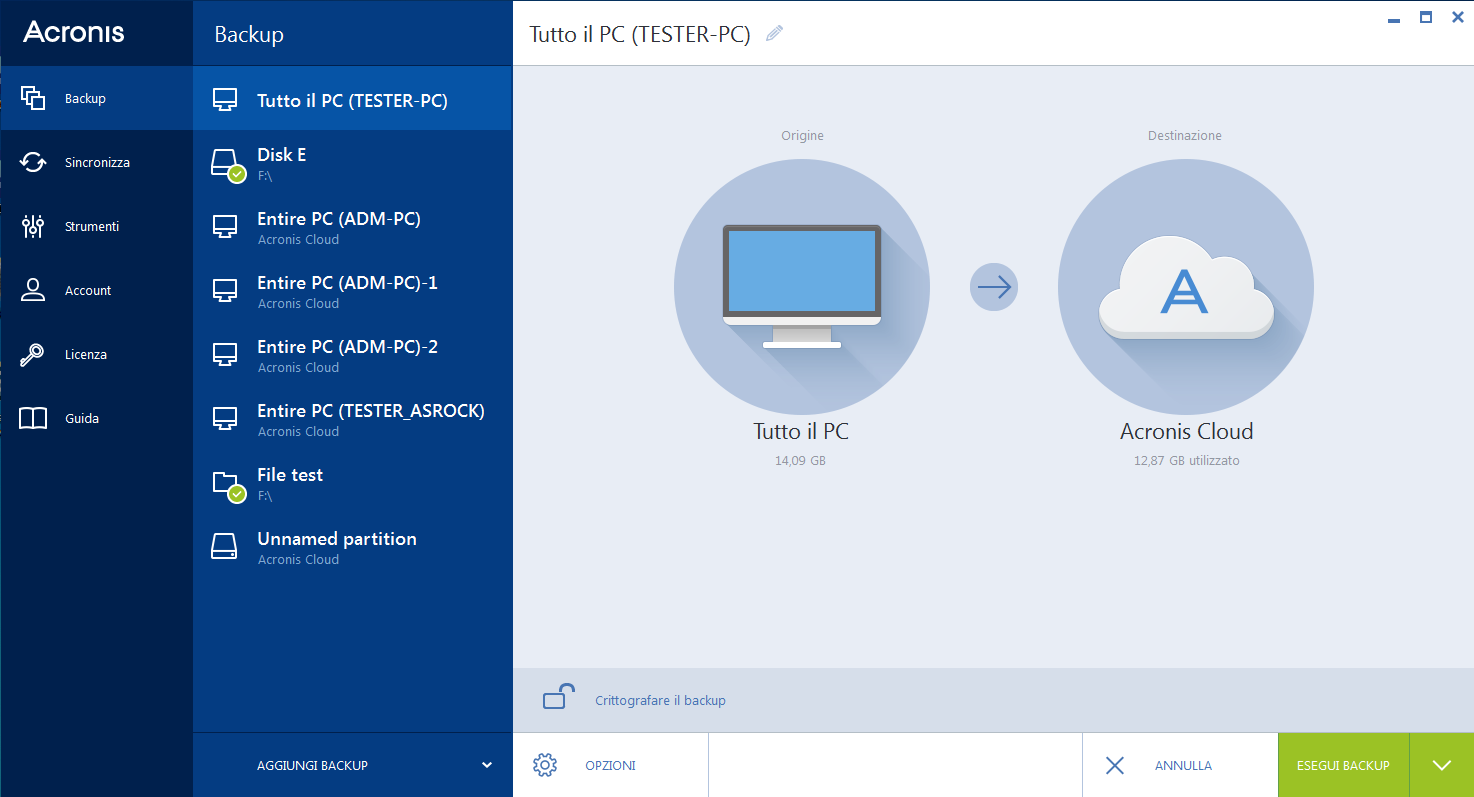Click the monitor icon beside Tutto il PC (TESTER-PC)
This screenshot has height=797, width=1474.
pos(225,100)
